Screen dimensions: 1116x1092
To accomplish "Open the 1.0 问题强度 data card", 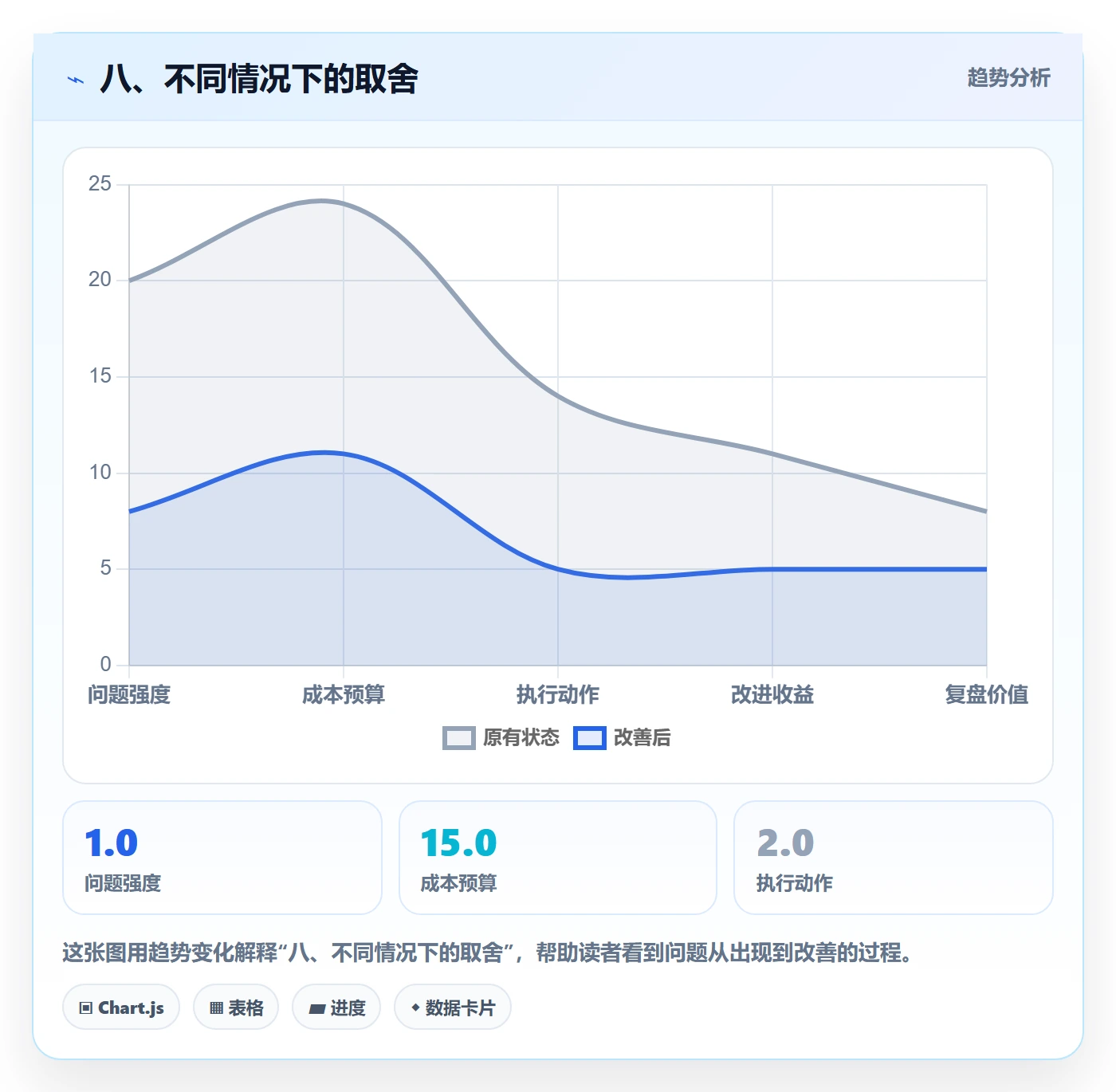I will [x=222, y=858].
